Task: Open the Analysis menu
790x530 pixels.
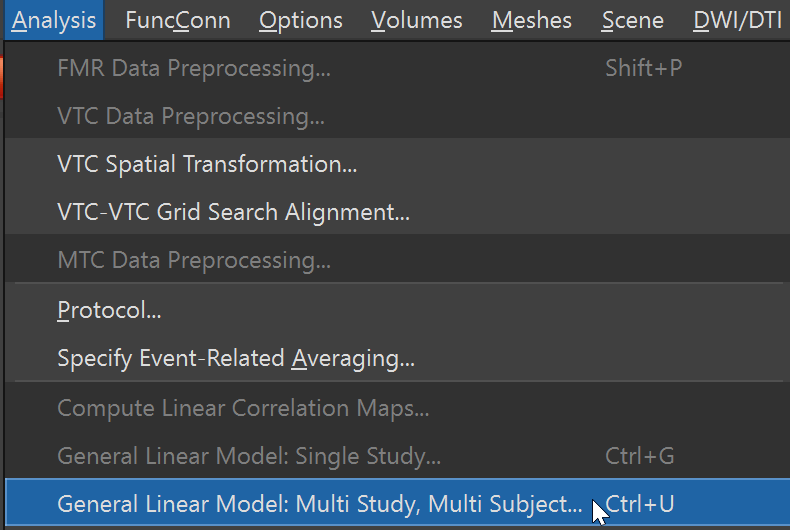Action: click(x=54, y=20)
